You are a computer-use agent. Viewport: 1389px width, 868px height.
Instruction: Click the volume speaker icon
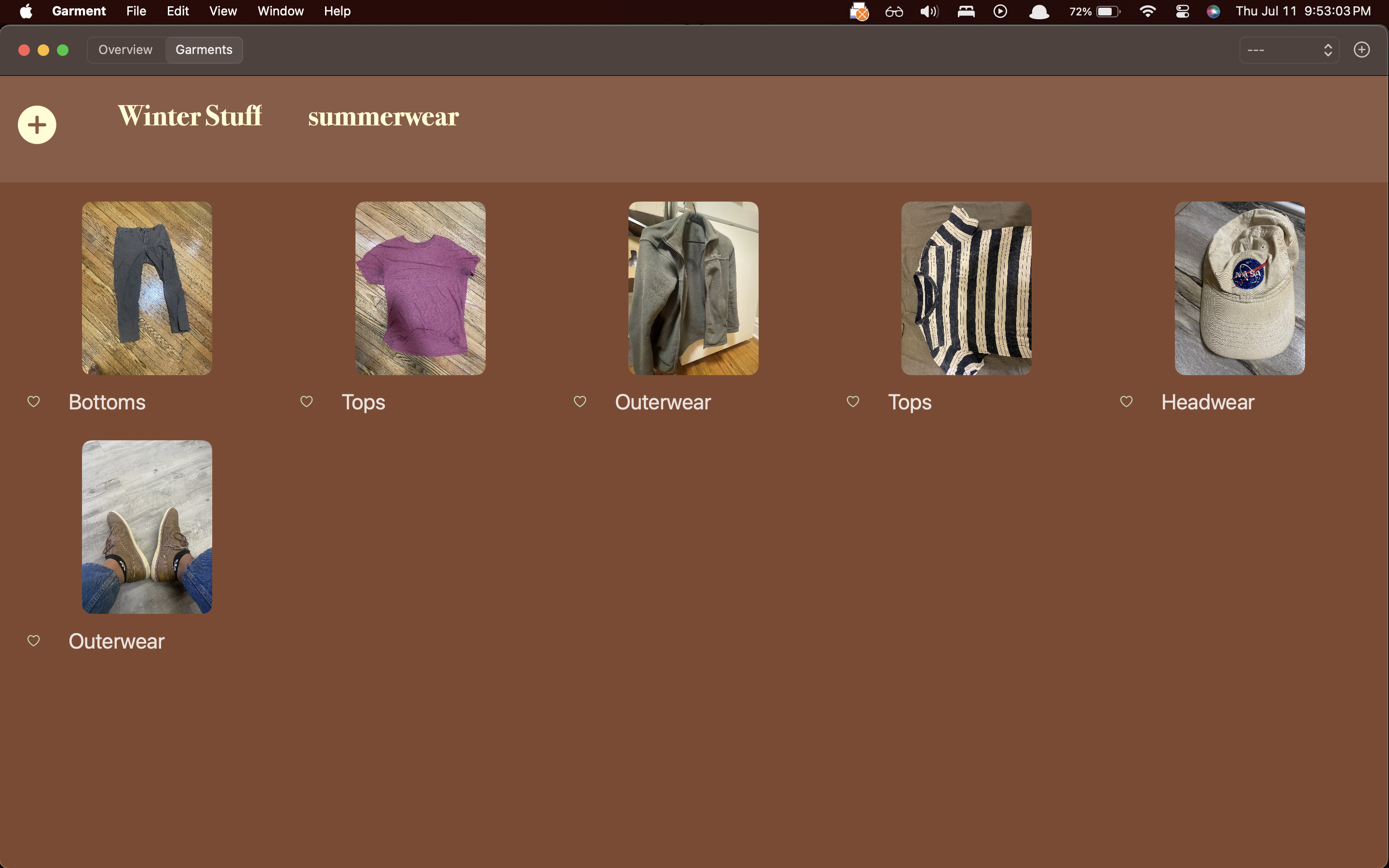(928, 12)
